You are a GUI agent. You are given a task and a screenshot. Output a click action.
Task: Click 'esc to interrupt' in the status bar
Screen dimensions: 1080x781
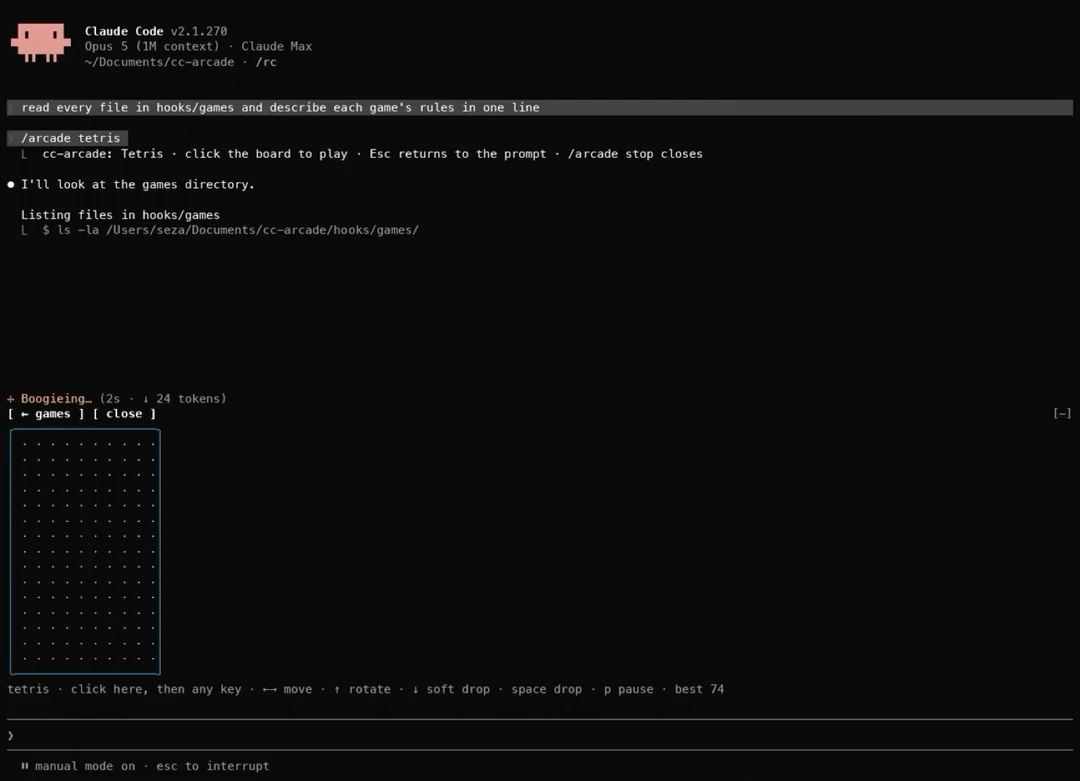[x=213, y=766]
